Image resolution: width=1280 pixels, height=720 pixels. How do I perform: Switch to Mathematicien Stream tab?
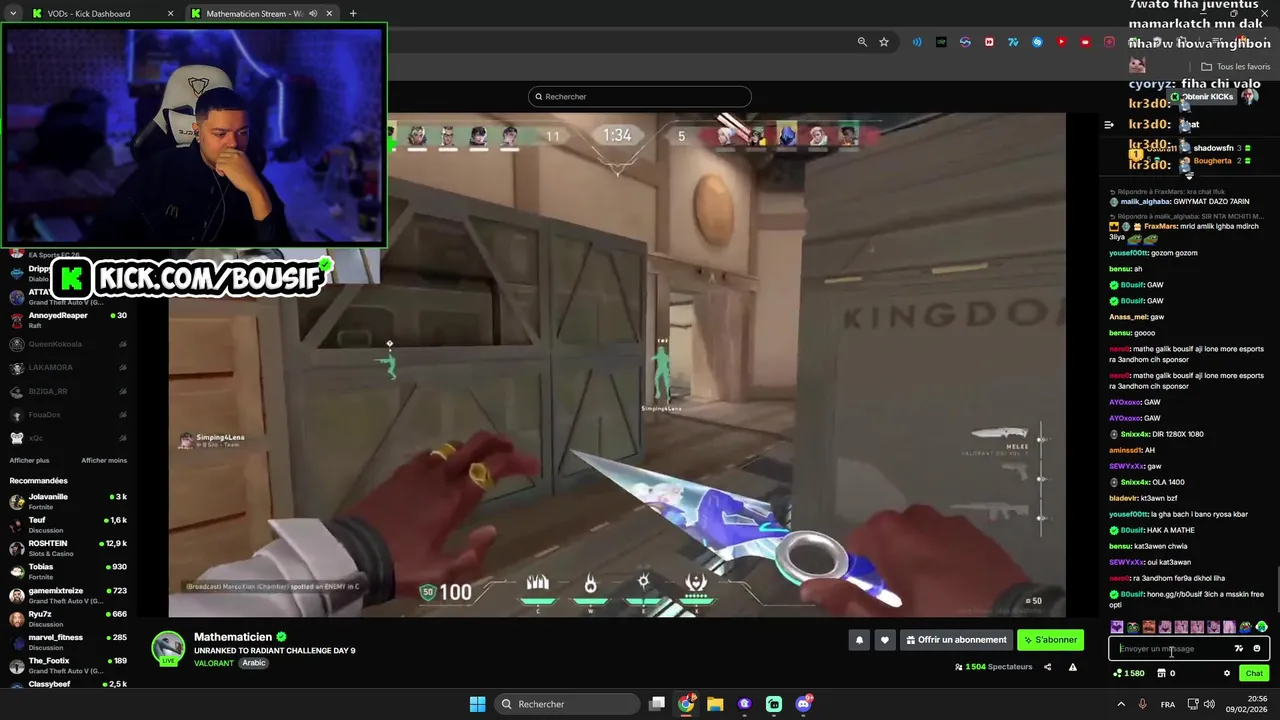point(261,13)
